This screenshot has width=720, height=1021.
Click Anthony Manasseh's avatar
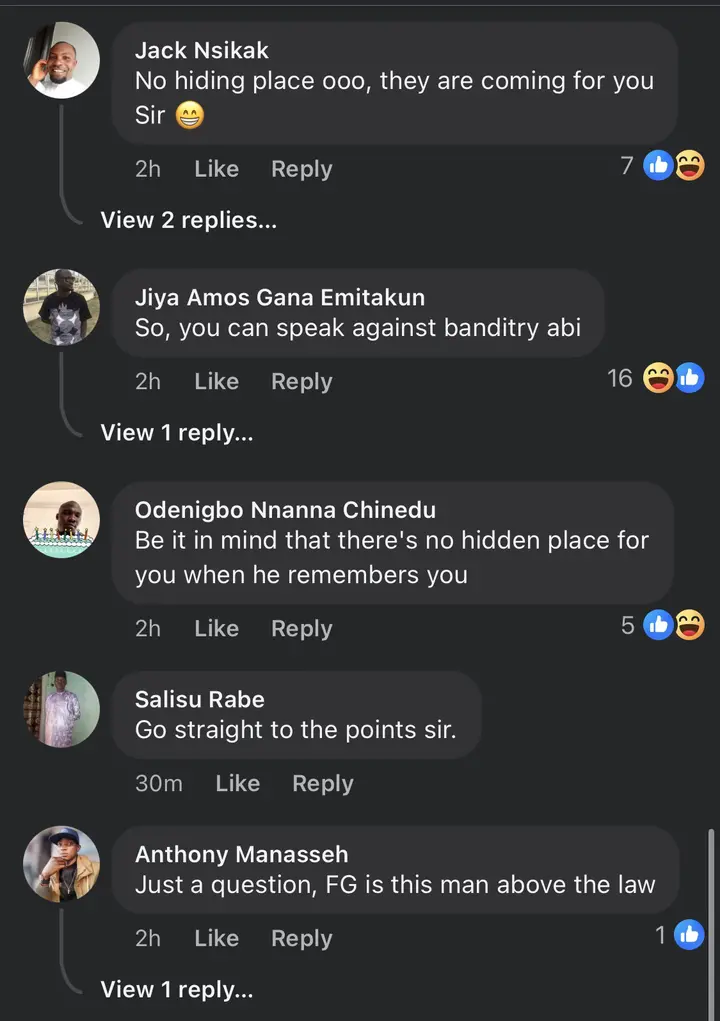(x=62, y=864)
